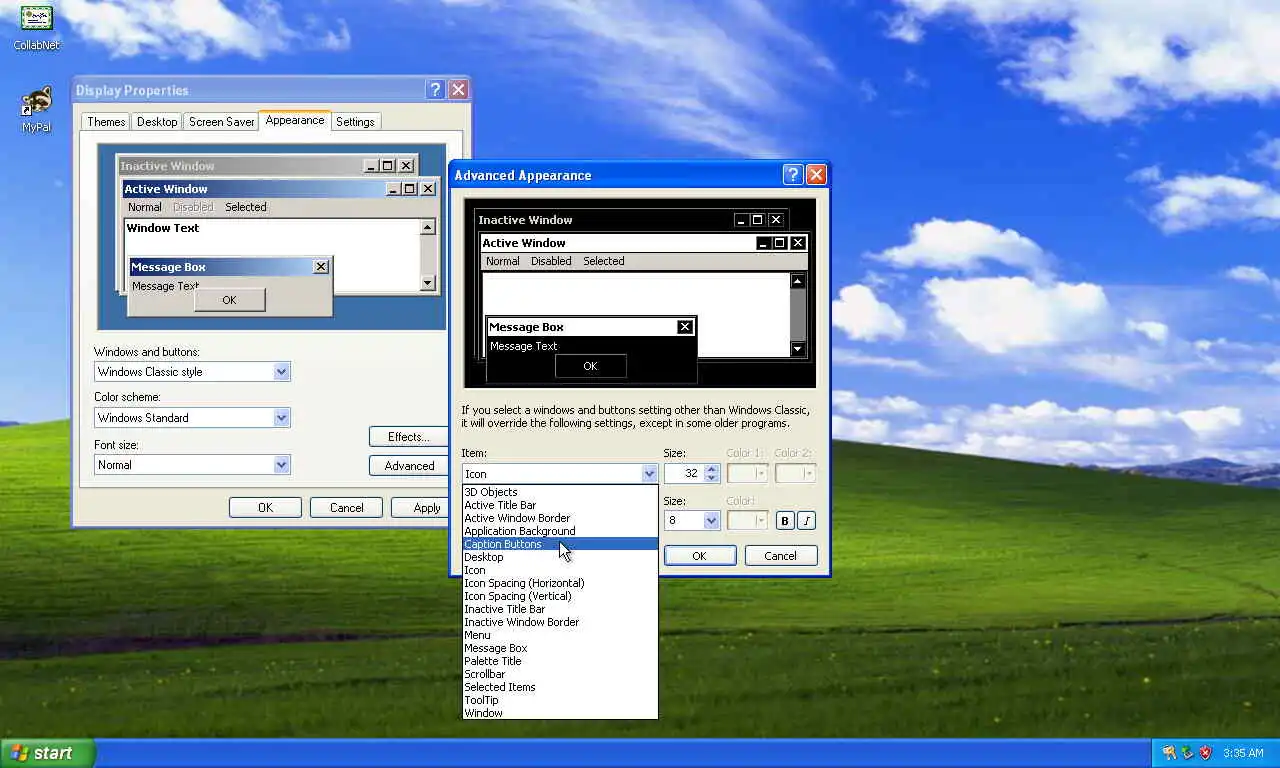
Task: Increase item Size with up spinner
Action: [x=711, y=469]
